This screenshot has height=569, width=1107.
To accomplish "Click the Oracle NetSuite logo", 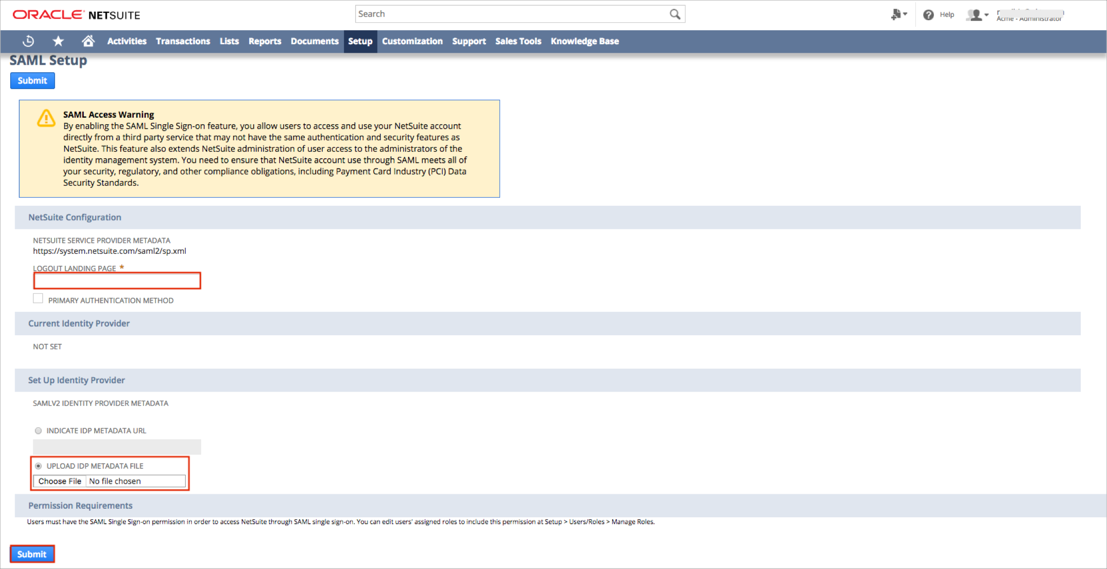I will pyautogui.click(x=76, y=15).
